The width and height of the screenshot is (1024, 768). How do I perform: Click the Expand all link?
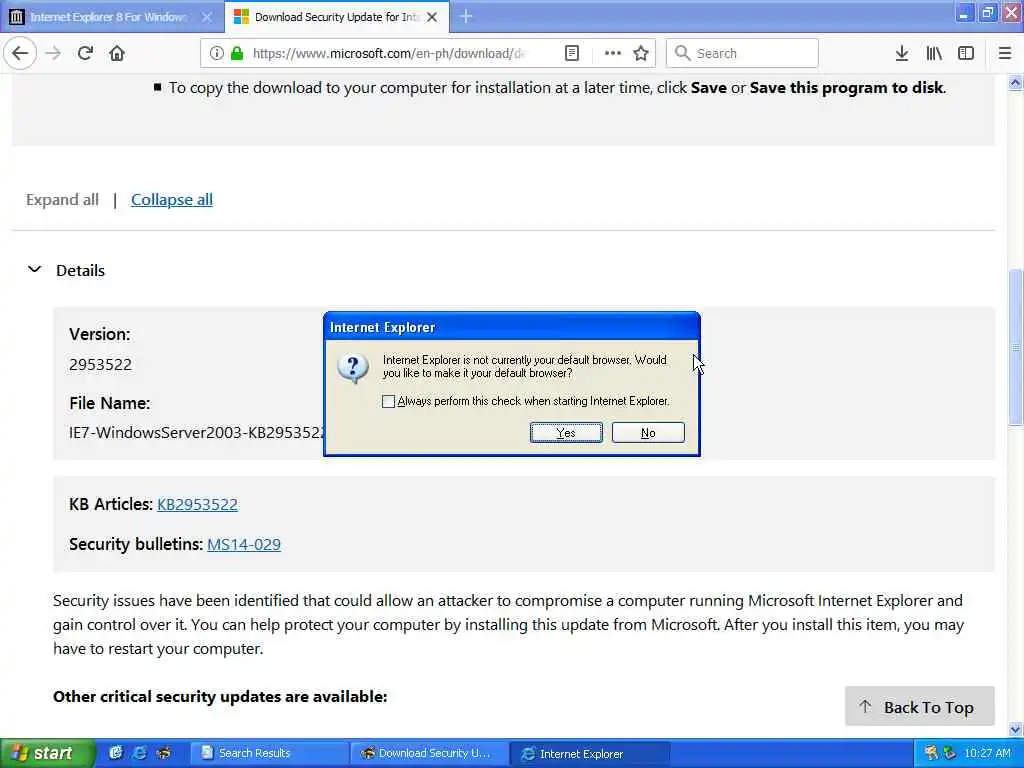point(62,200)
